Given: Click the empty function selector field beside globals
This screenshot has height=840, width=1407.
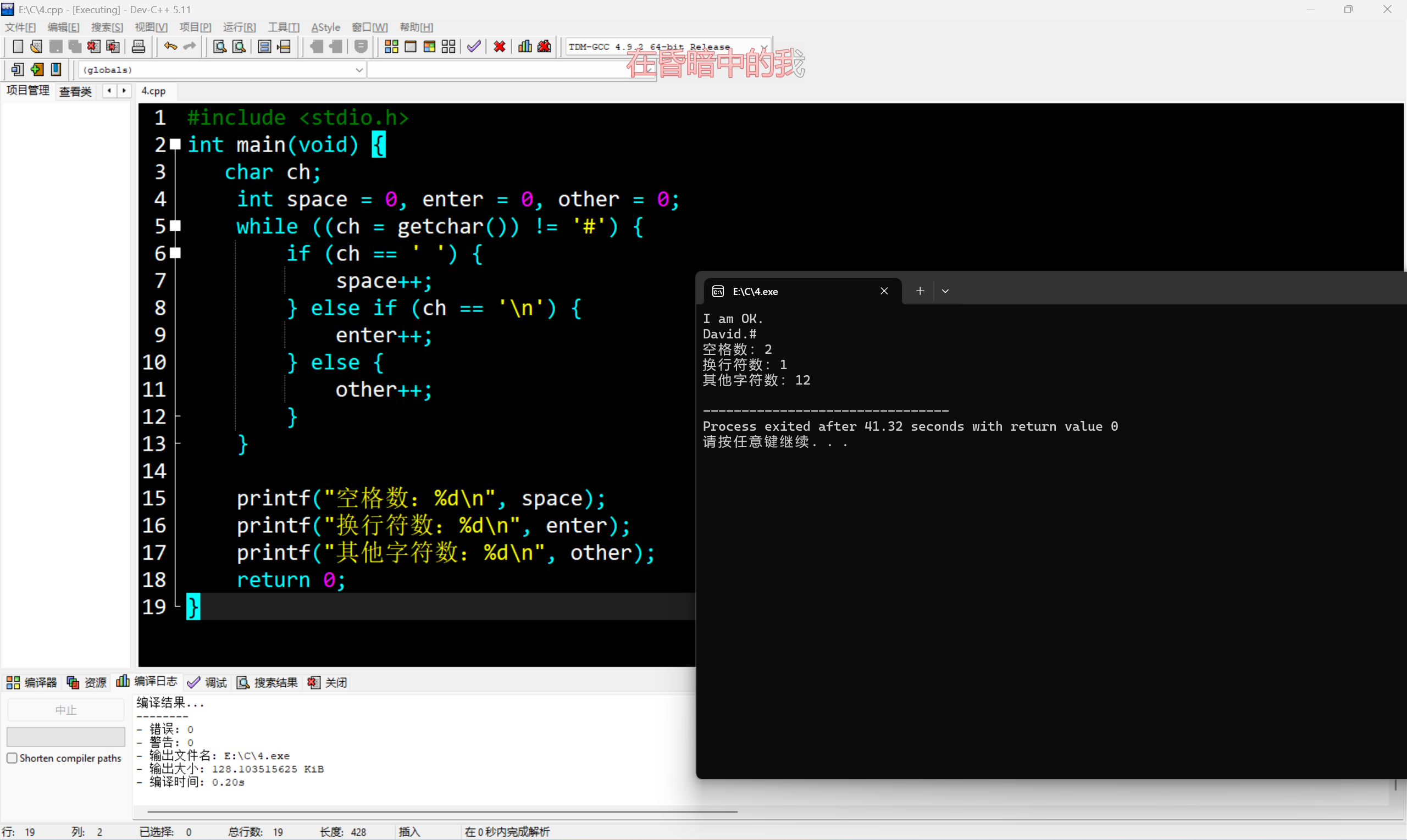Looking at the screenshot, I should pyautogui.click(x=498, y=70).
